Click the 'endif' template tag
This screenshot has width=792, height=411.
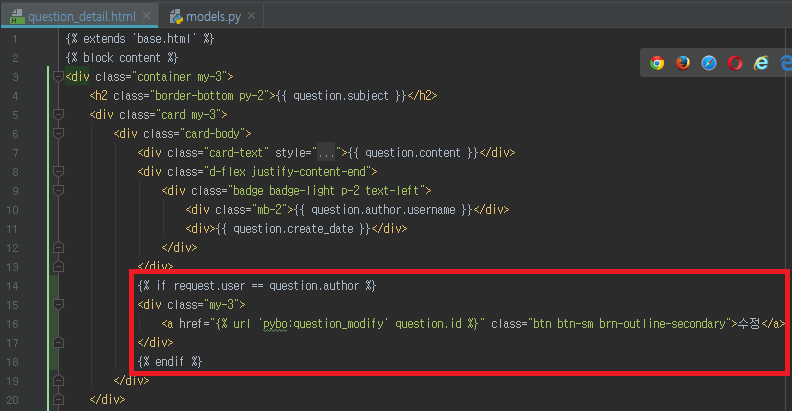[169, 362]
